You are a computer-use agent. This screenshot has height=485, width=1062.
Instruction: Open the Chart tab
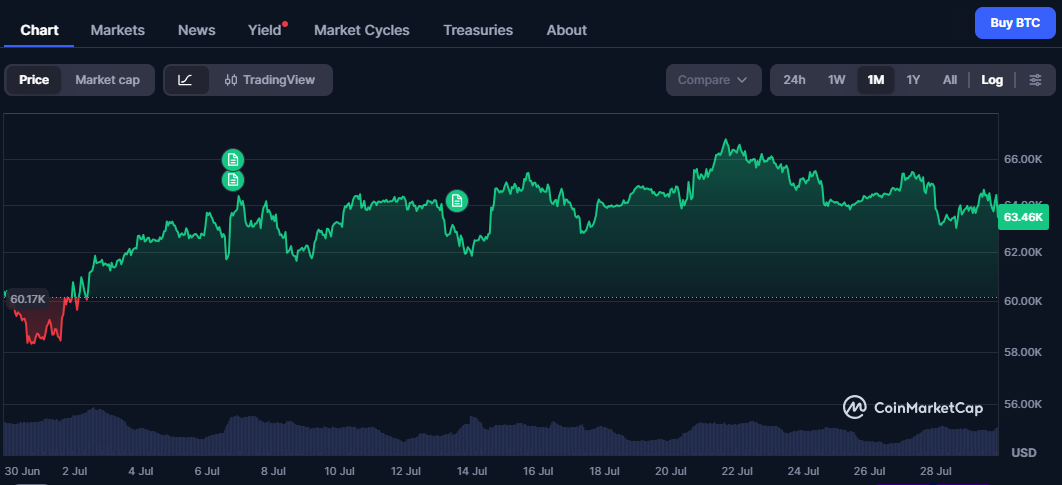click(39, 30)
